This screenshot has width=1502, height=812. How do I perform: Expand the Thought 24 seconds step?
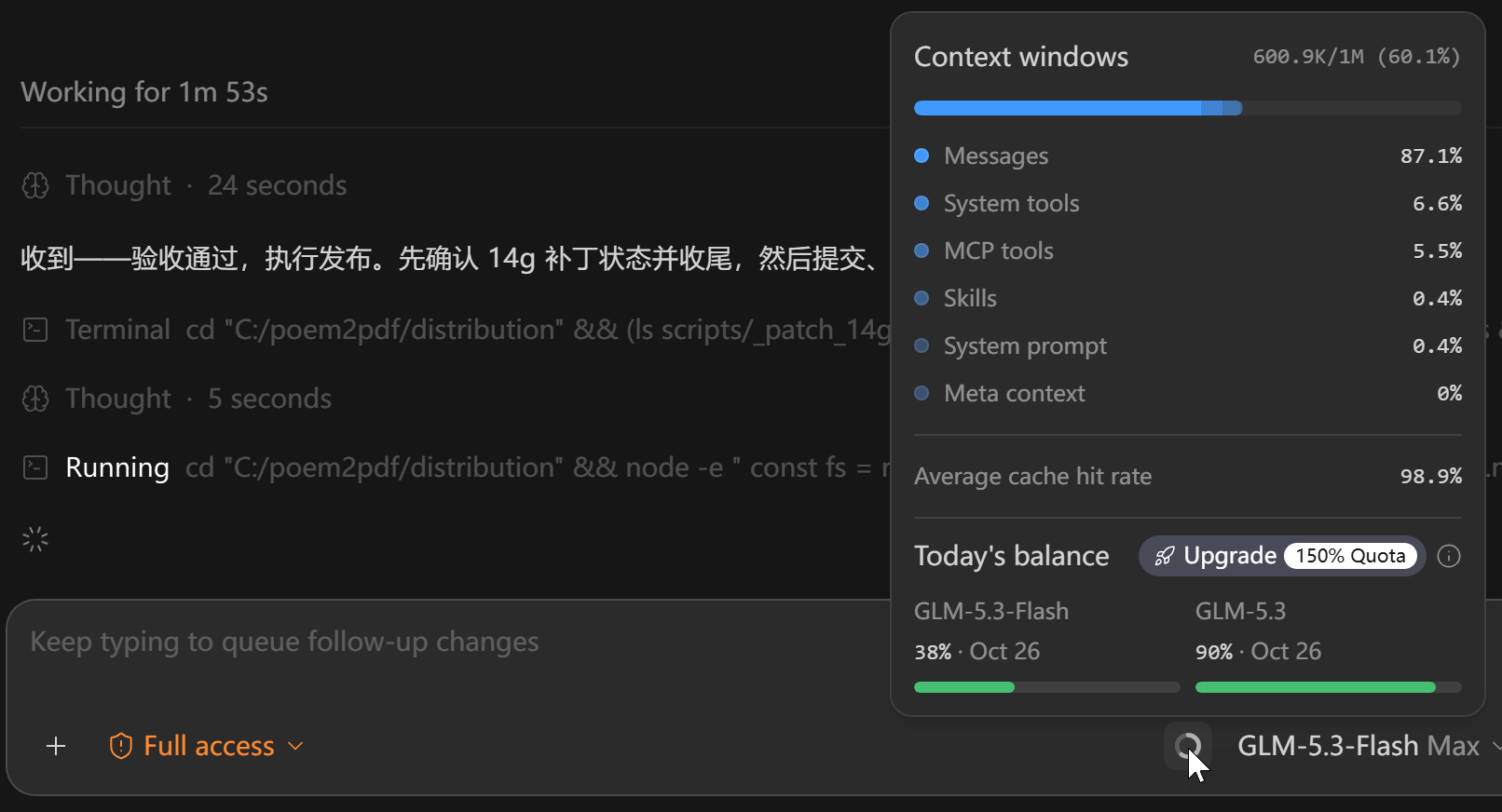tap(184, 185)
